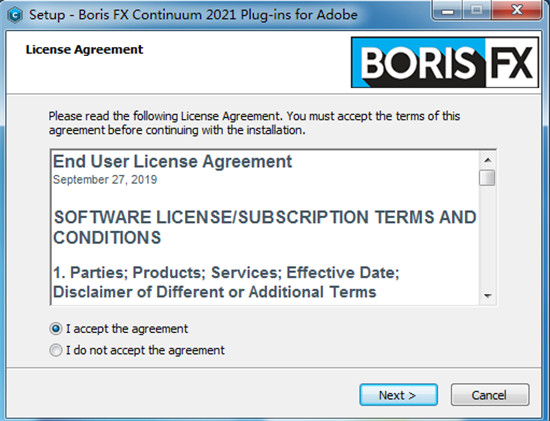The image size is (550, 421).
Task: Click the "September 27, 2019" date line
Action: pyautogui.click(x=105, y=180)
